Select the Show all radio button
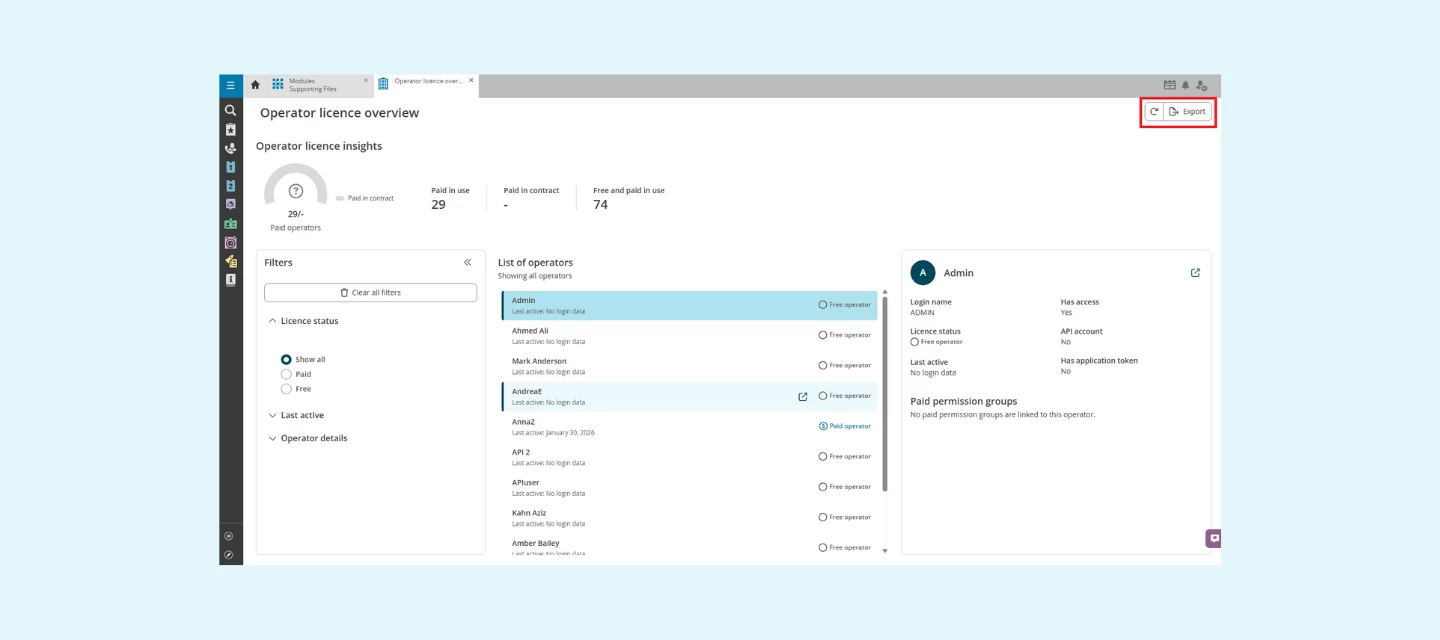The width and height of the screenshot is (1440, 640). (x=286, y=359)
